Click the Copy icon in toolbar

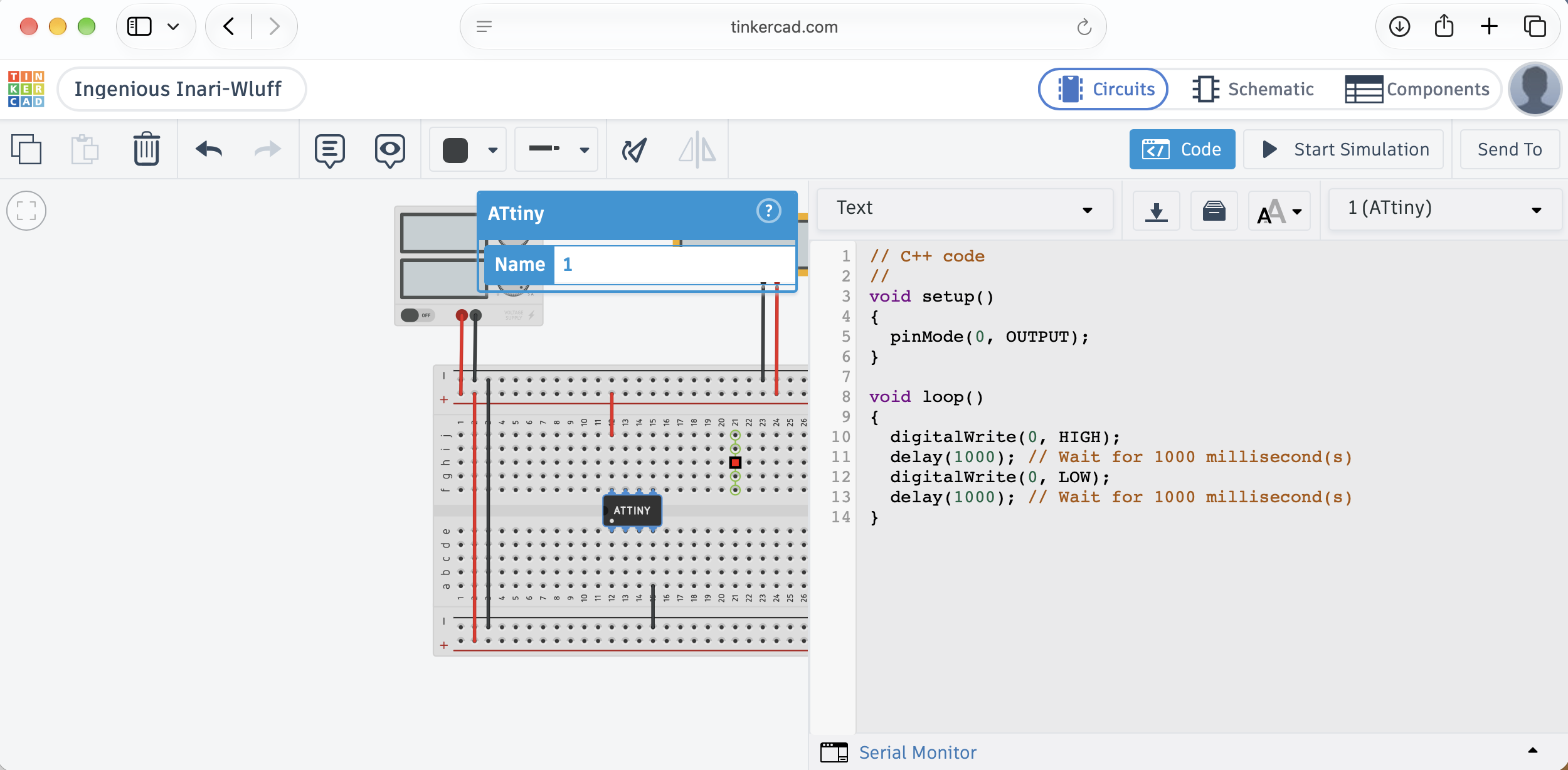point(26,149)
